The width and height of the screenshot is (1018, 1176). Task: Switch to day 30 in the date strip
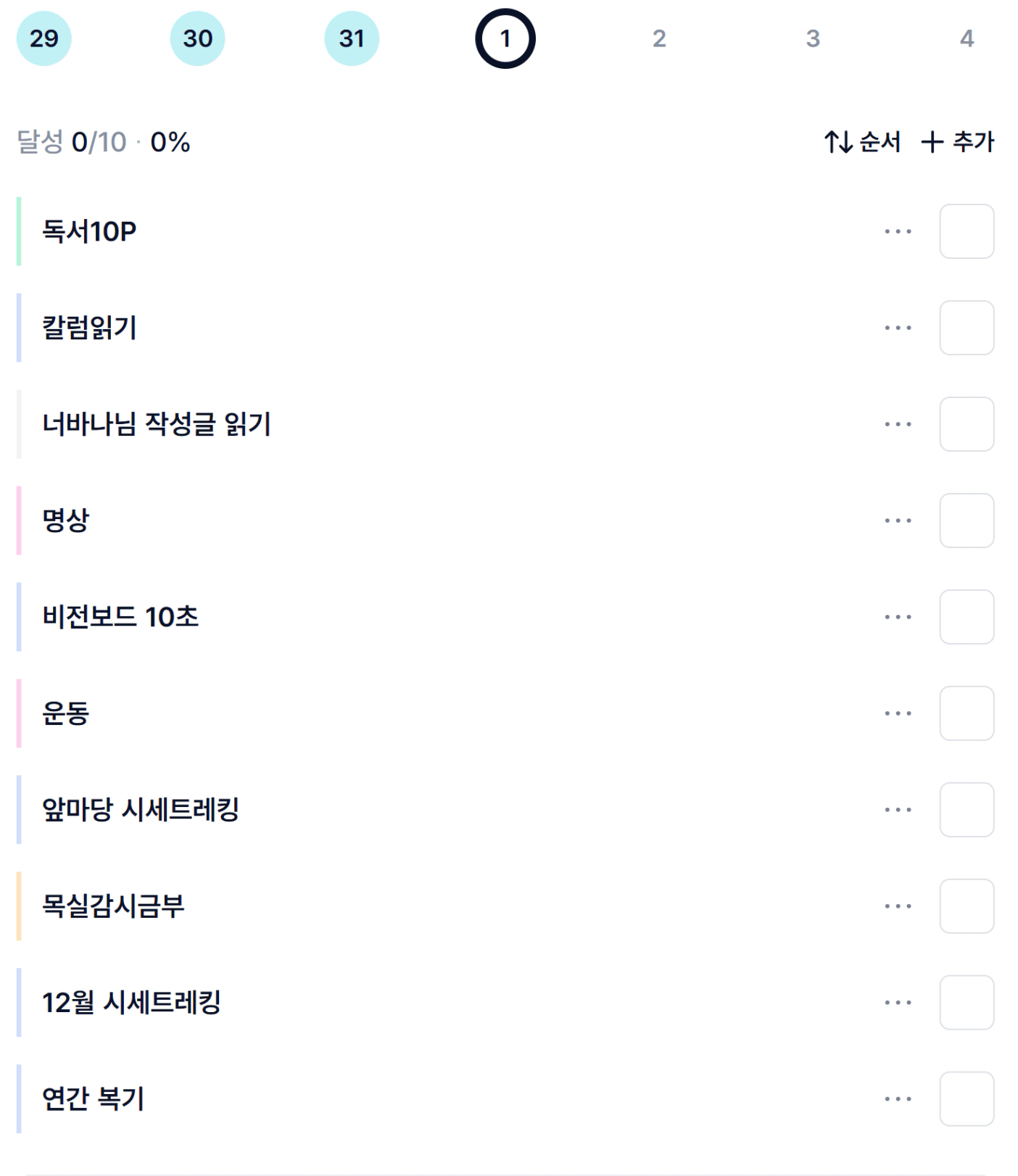(197, 38)
